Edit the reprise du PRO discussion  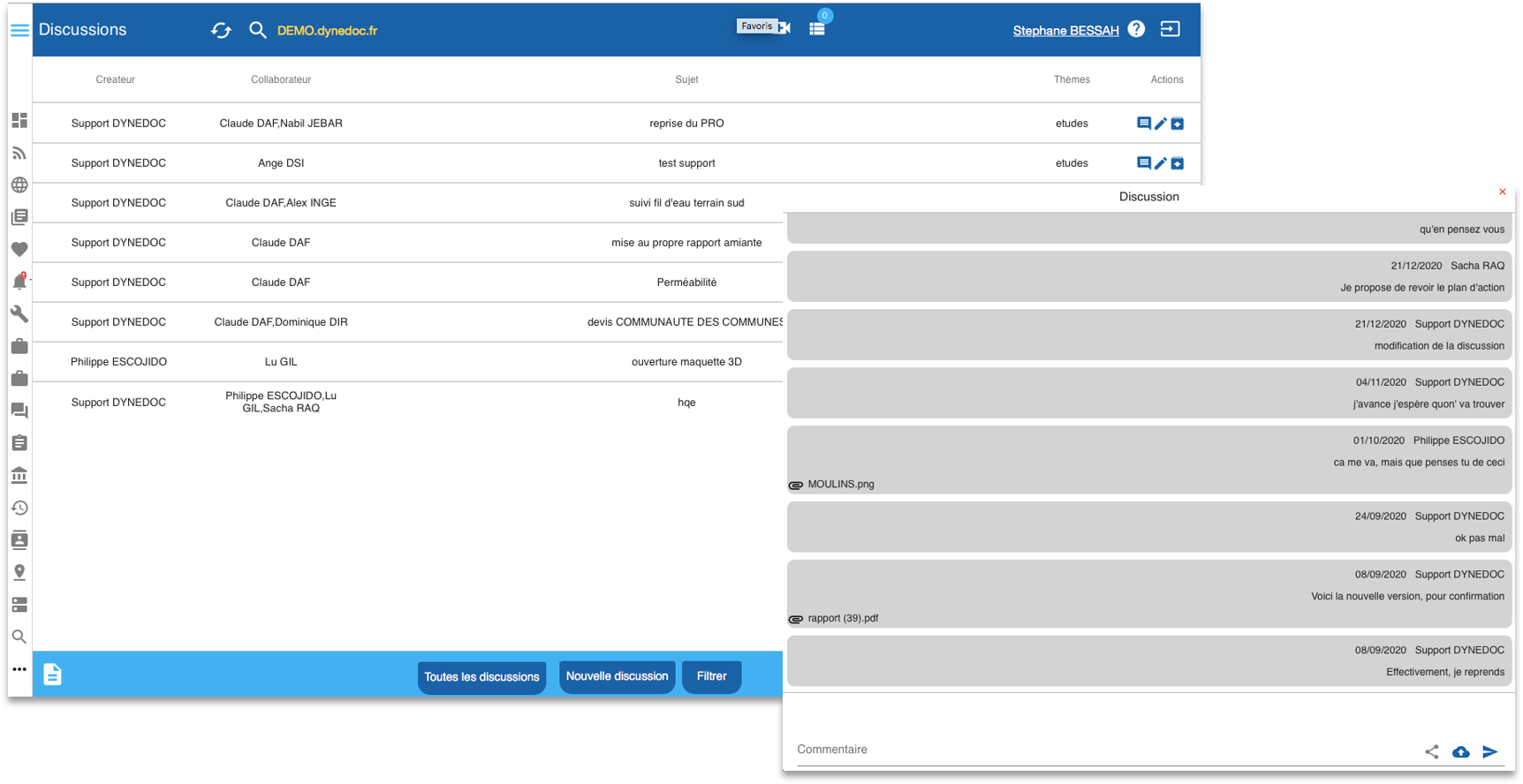pyautogui.click(x=1161, y=124)
